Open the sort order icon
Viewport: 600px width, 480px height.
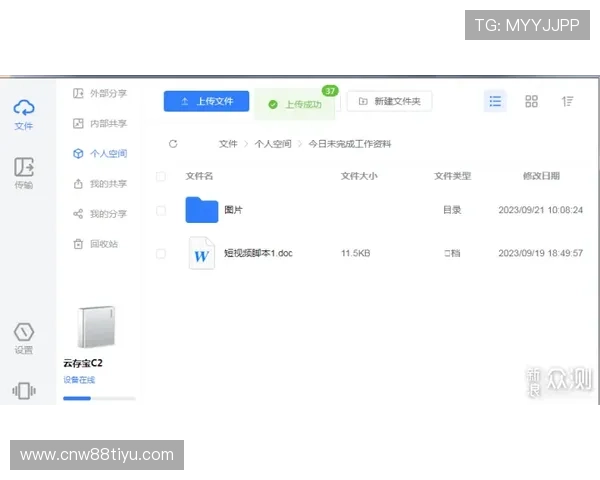567,101
